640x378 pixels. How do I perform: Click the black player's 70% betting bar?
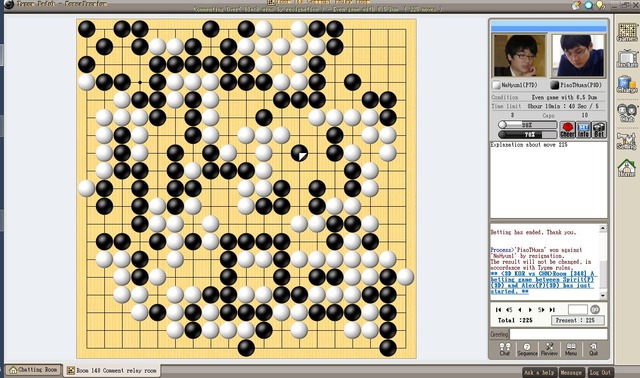click(x=527, y=134)
